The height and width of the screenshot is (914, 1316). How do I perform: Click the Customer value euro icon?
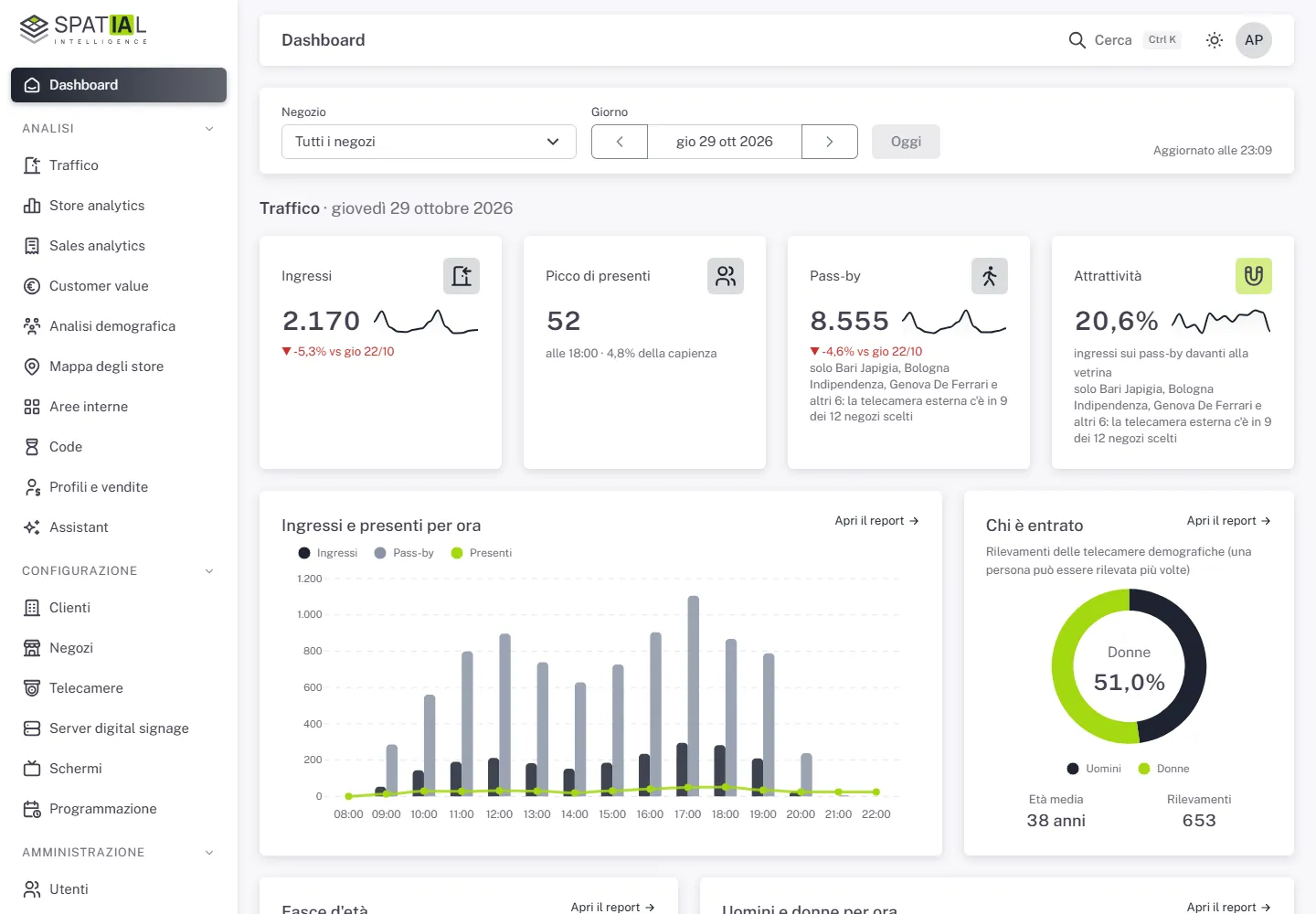pos(32,286)
